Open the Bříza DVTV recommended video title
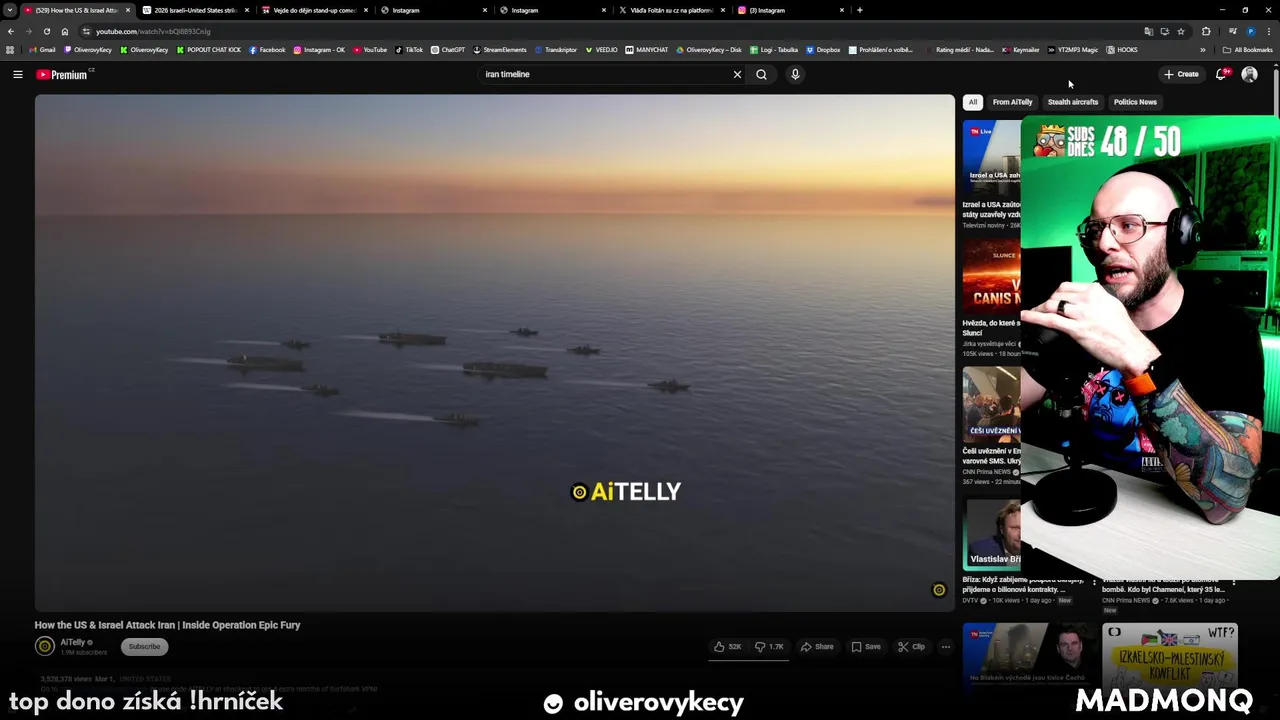The height and width of the screenshot is (720, 1280). tap(1023, 585)
